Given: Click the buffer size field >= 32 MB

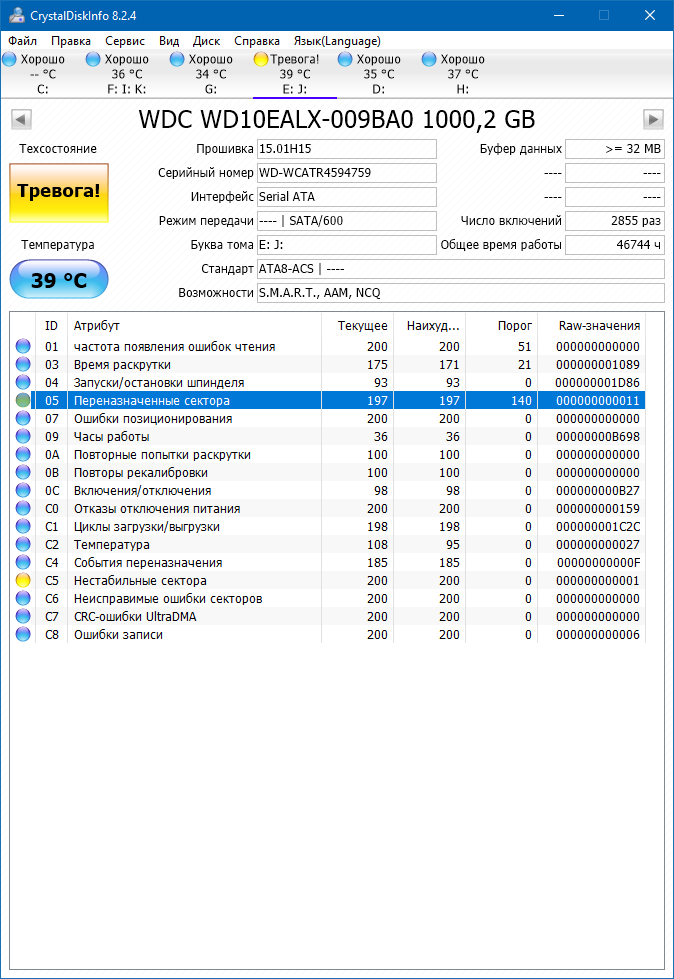Looking at the screenshot, I should point(615,149).
